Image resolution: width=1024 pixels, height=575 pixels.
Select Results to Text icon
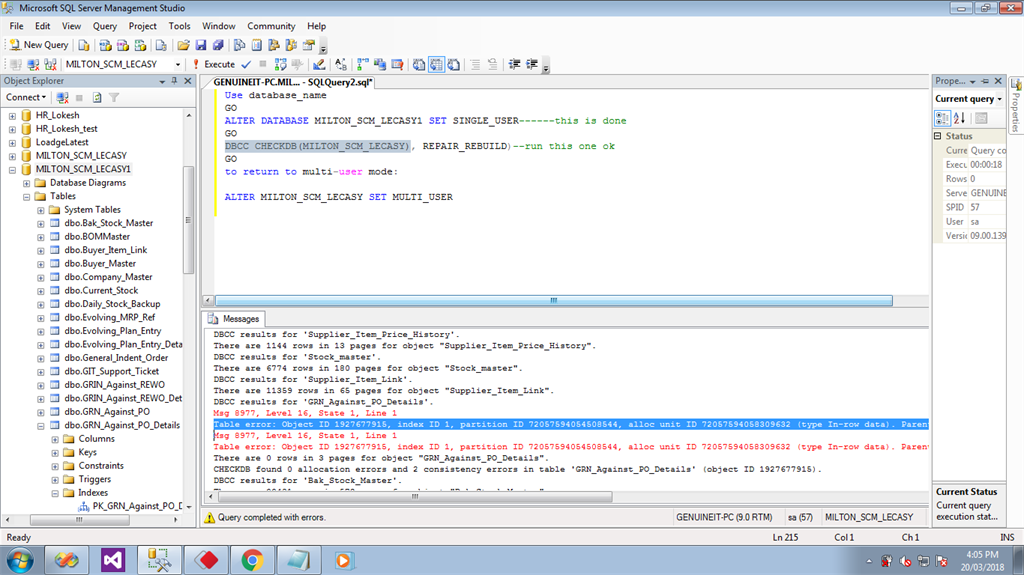point(419,64)
